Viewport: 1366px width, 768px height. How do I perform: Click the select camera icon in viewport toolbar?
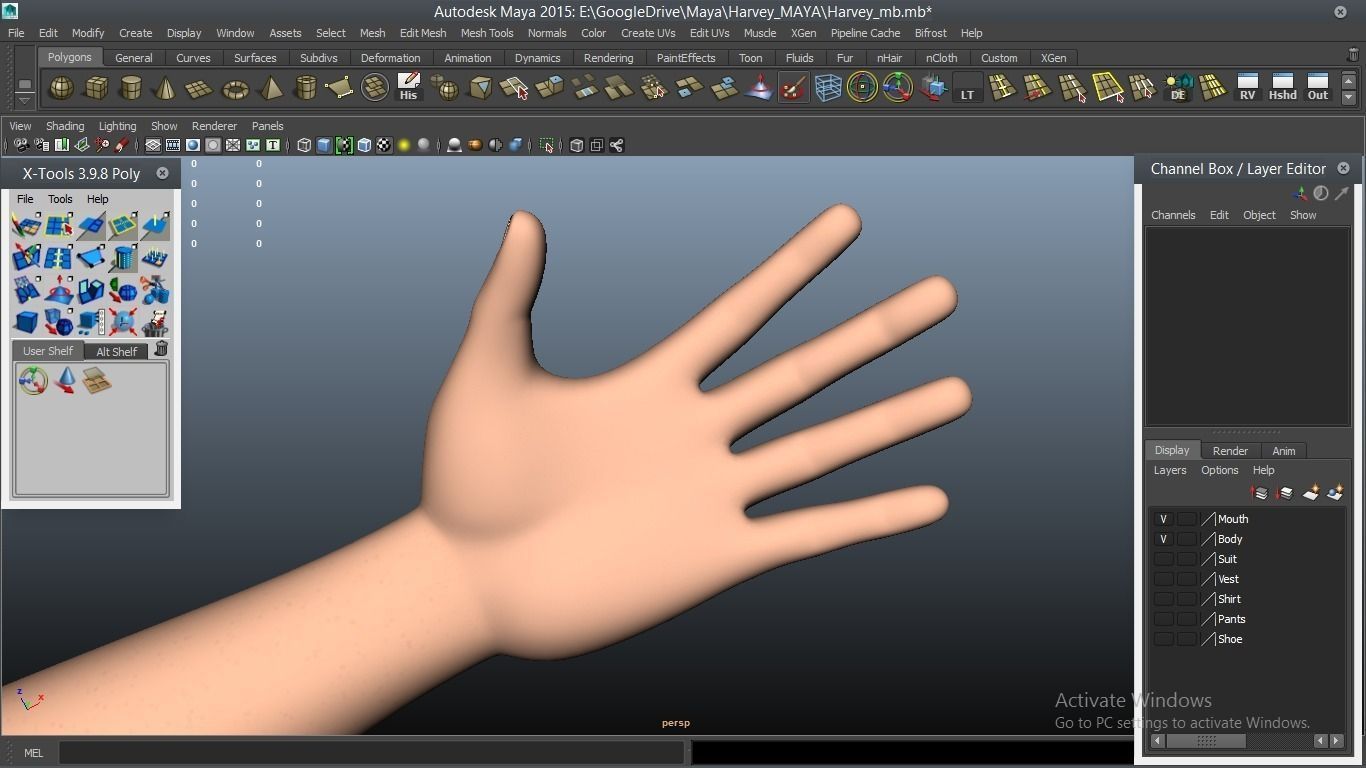tap(20, 145)
